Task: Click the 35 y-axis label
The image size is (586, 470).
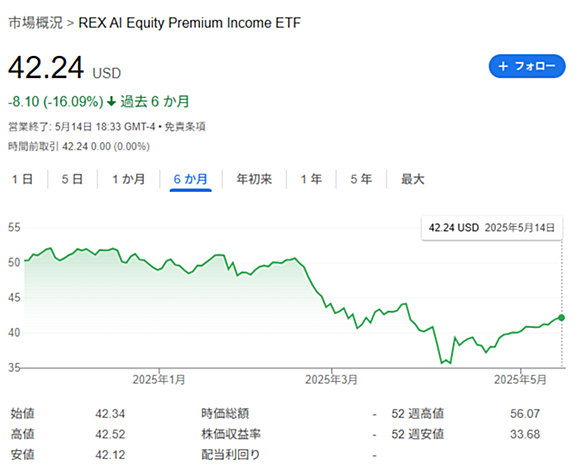Action: point(14,368)
